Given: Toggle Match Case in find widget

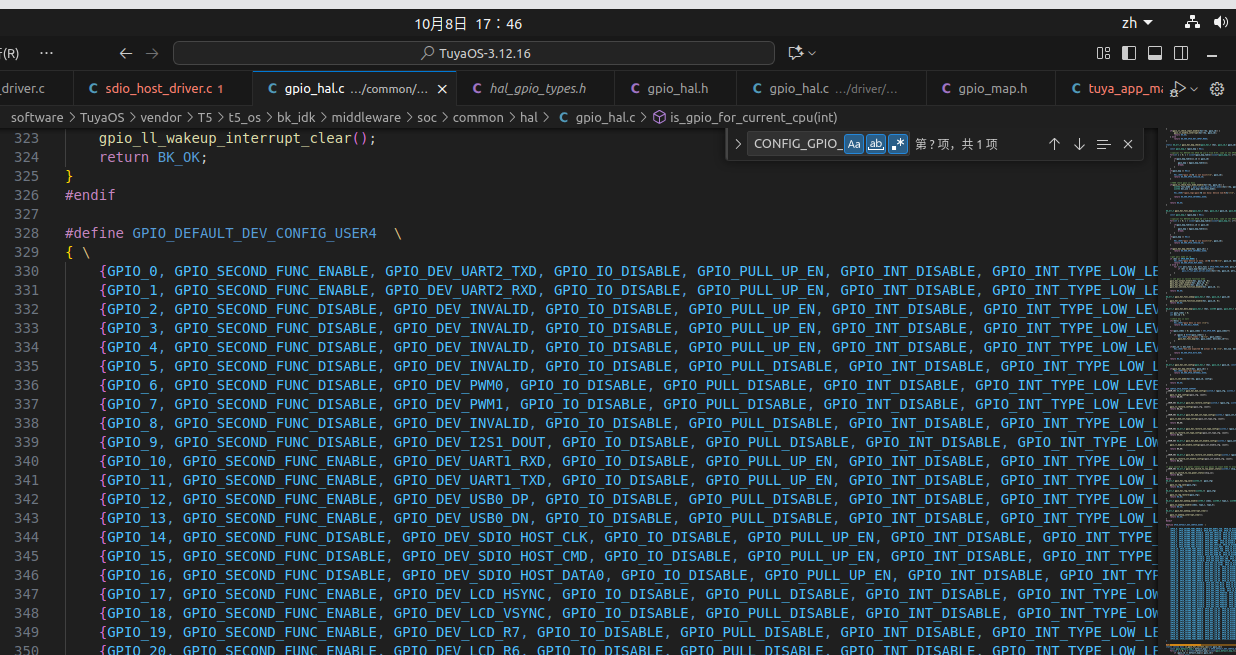Looking at the screenshot, I should pyautogui.click(x=854, y=144).
